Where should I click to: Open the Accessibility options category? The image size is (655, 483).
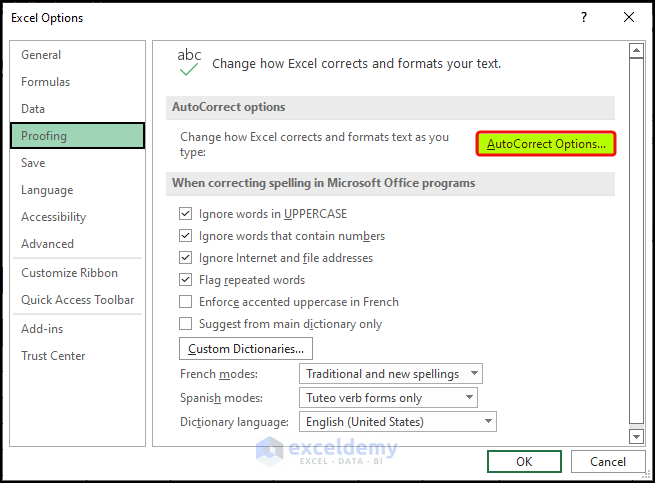[77, 216]
